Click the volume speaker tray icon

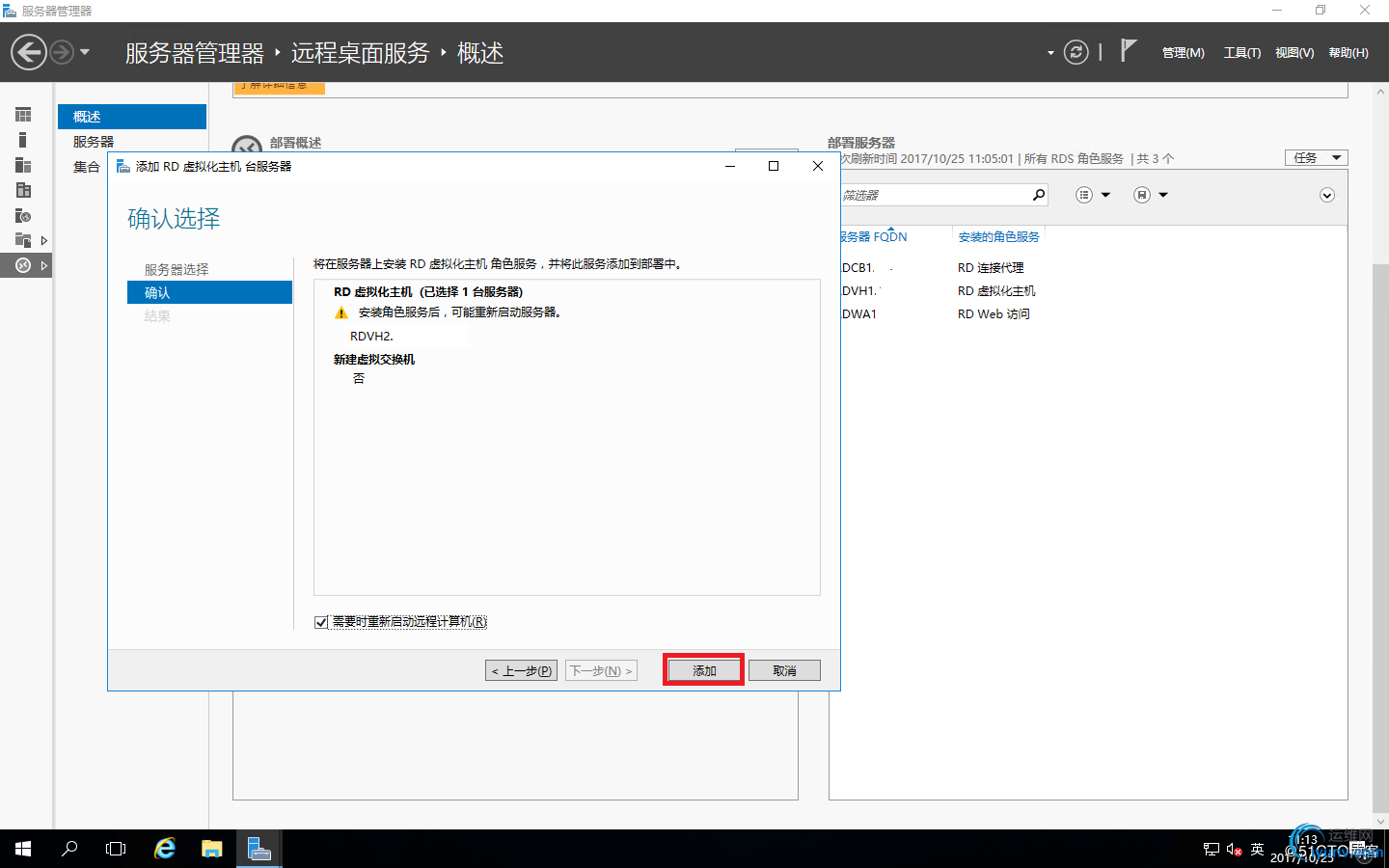[x=1234, y=849]
